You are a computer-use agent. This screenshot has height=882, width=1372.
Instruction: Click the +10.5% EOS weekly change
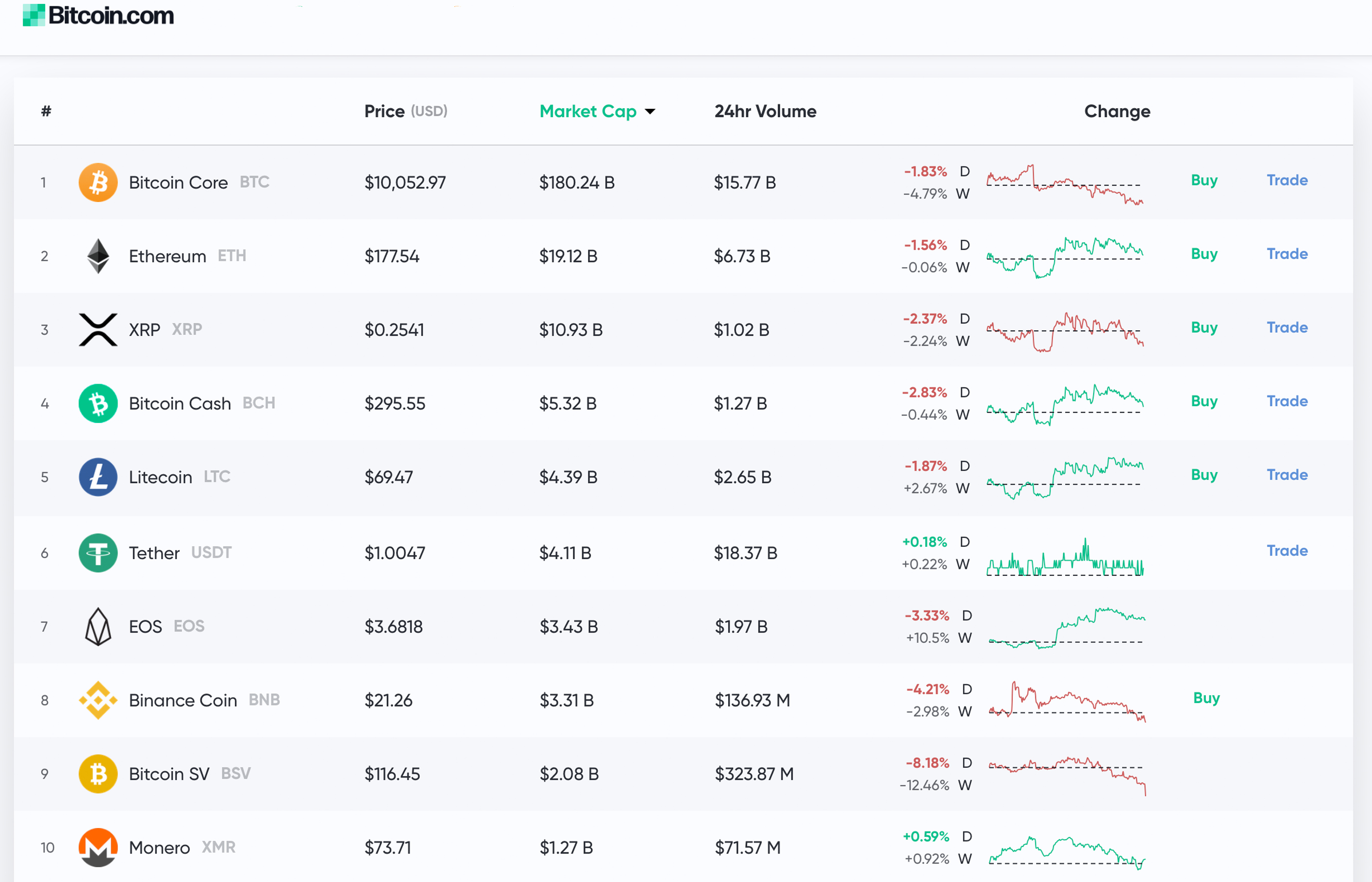(x=928, y=638)
